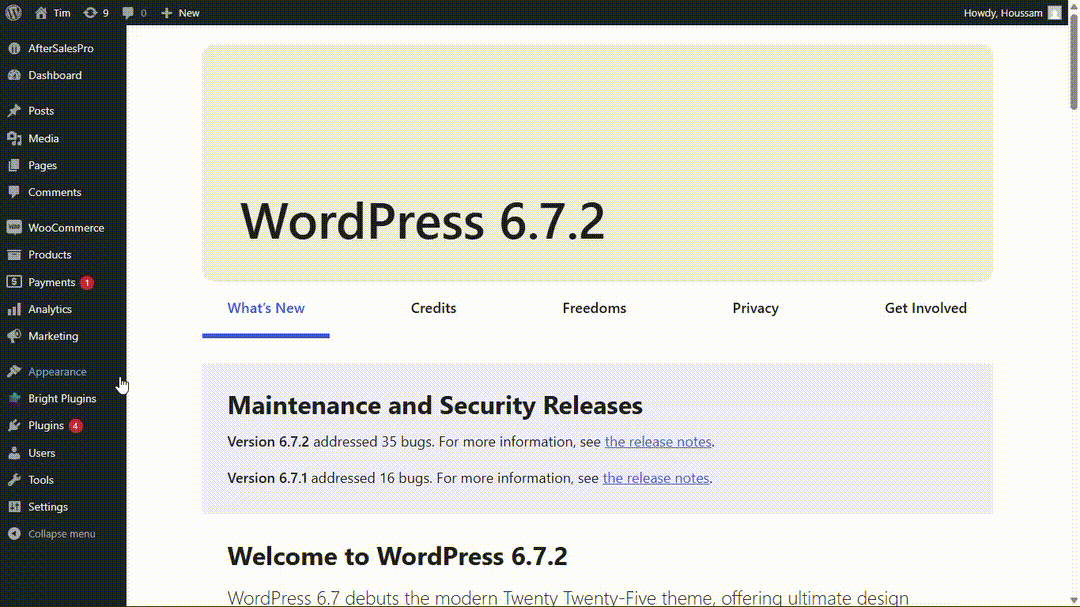Open the Posts menu
This screenshot has width=1080, height=607.
pos(41,110)
